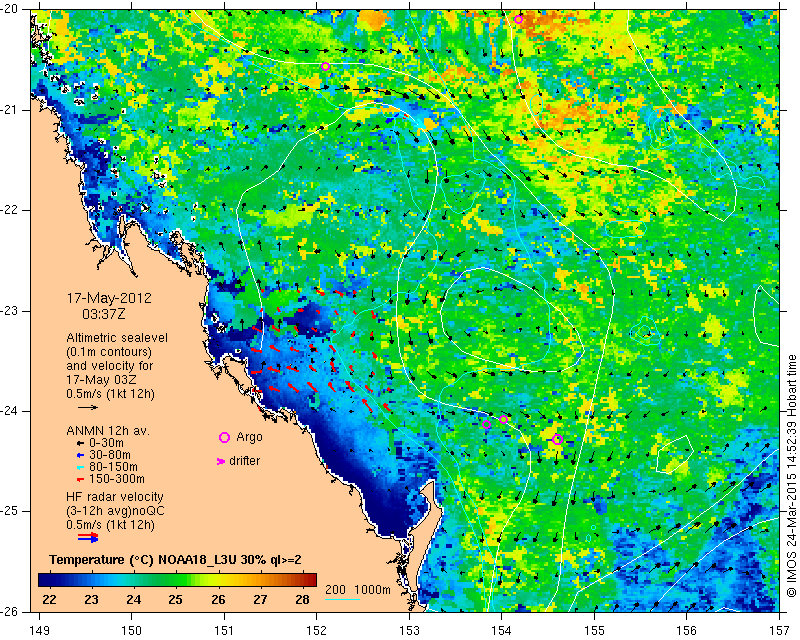Click the magenta drifter legend symbol
The width and height of the screenshot is (800, 640).
coord(221,461)
